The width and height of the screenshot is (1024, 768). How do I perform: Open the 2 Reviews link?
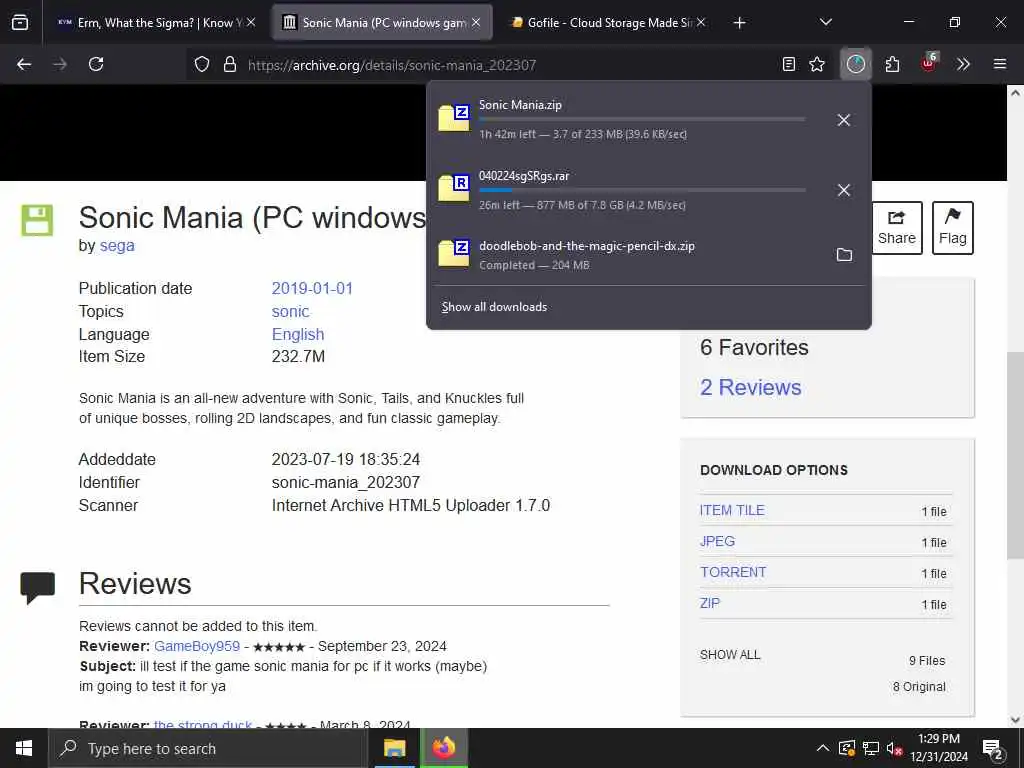750,387
